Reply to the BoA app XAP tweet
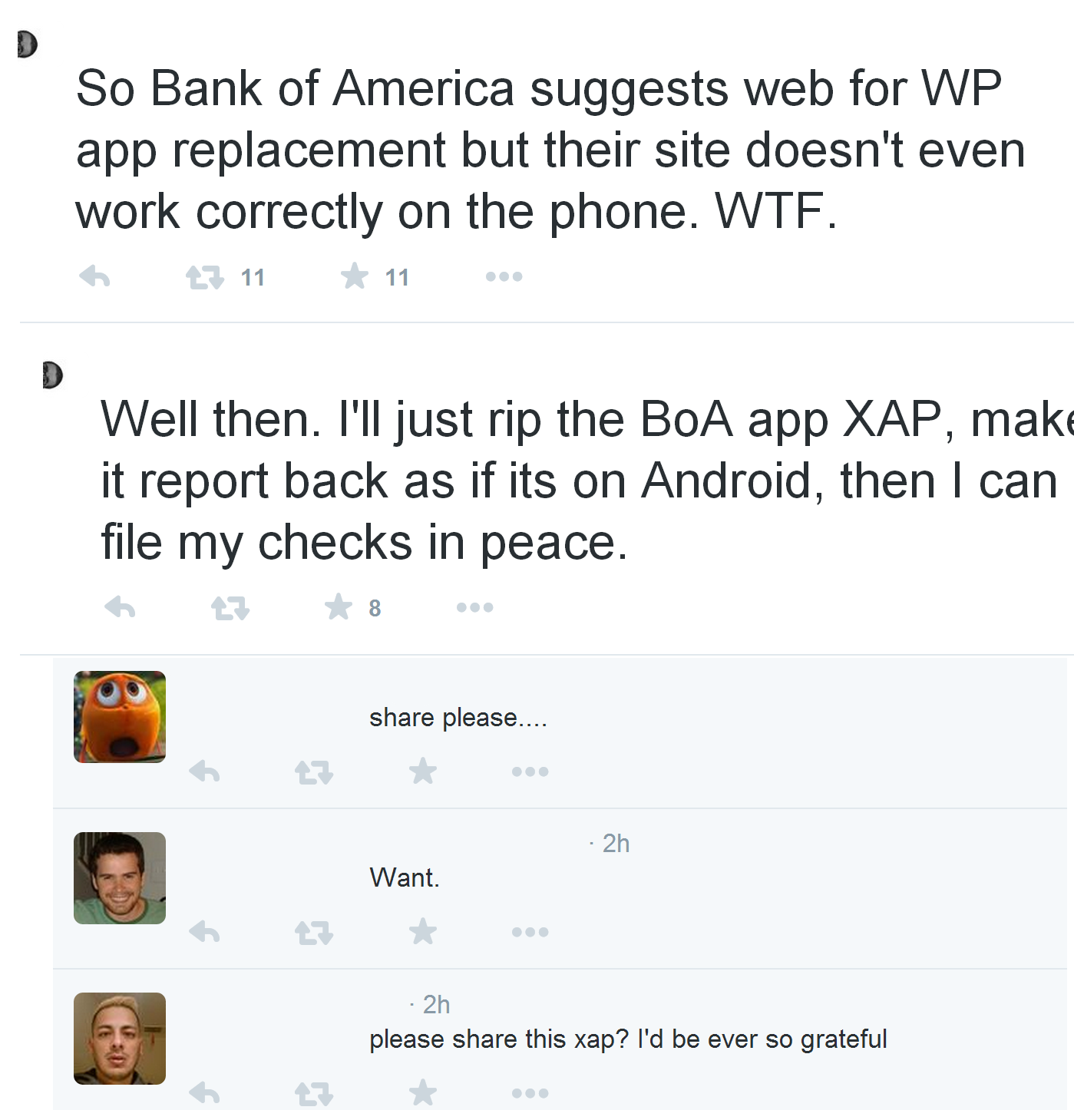The height and width of the screenshot is (1120, 1074). pos(120,607)
